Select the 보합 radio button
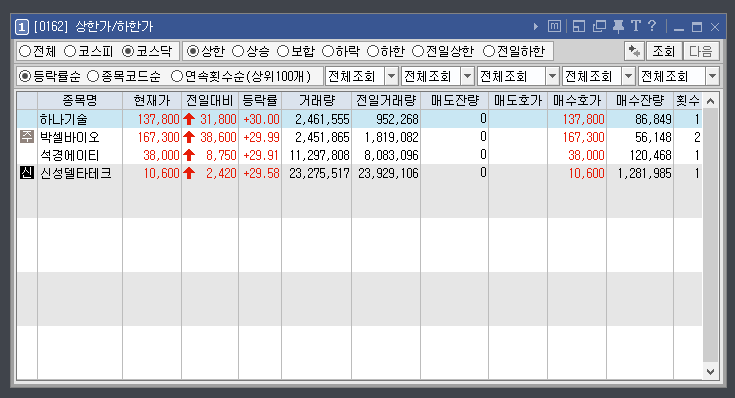The image size is (735, 398). pyautogui.click(x=283, y=51)
